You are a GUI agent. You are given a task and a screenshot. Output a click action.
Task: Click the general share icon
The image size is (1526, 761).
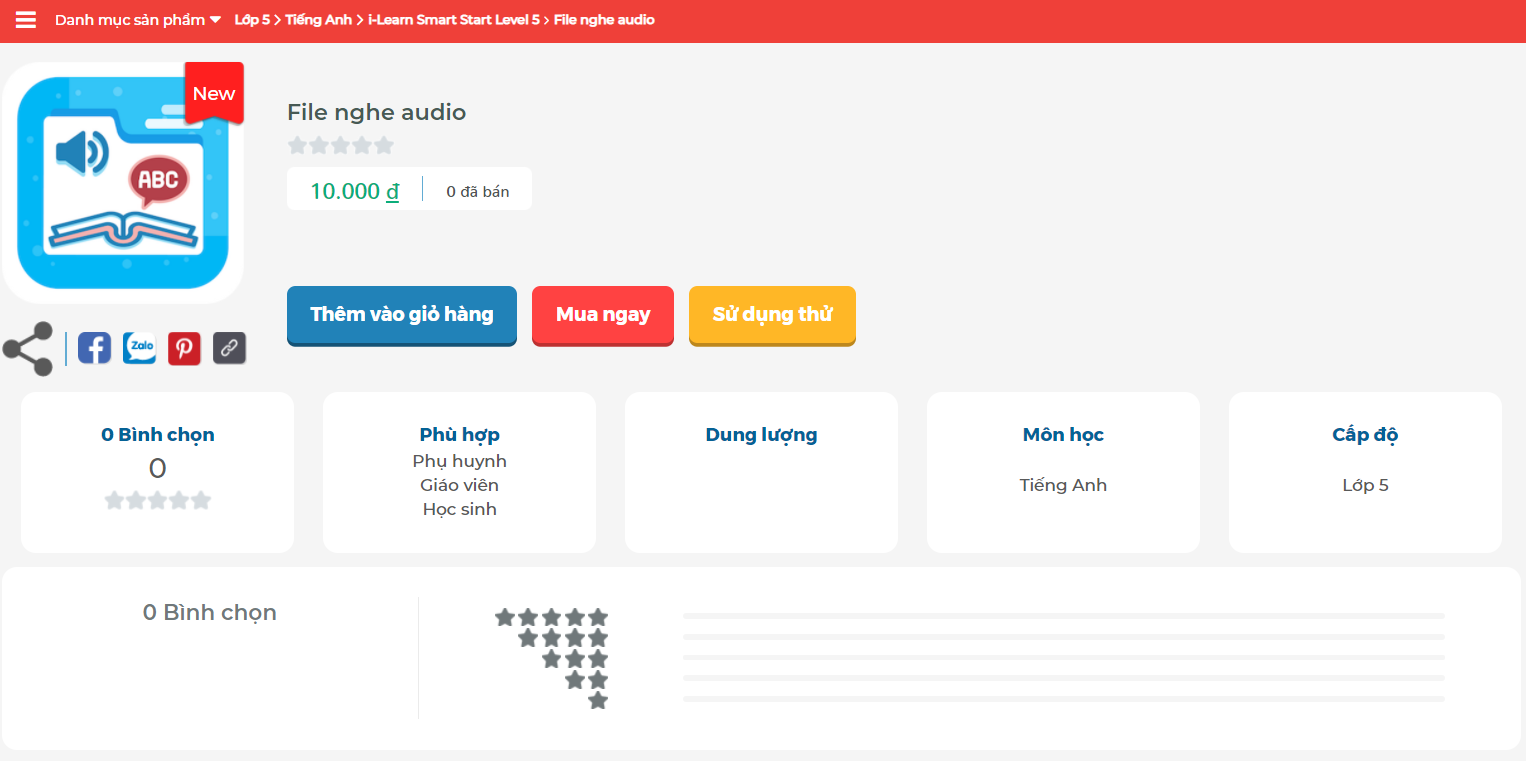click(x=28, y=349)
